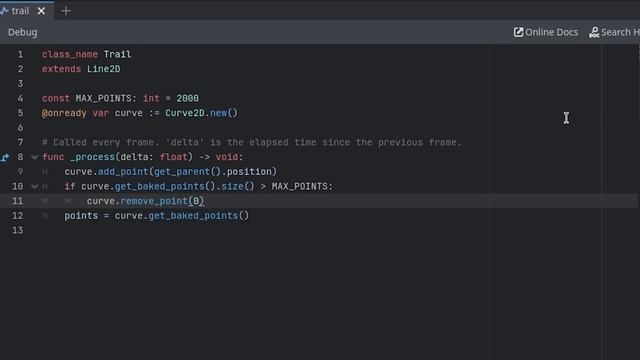
Task: Open the Debug menu
Action: pos(22,32)
